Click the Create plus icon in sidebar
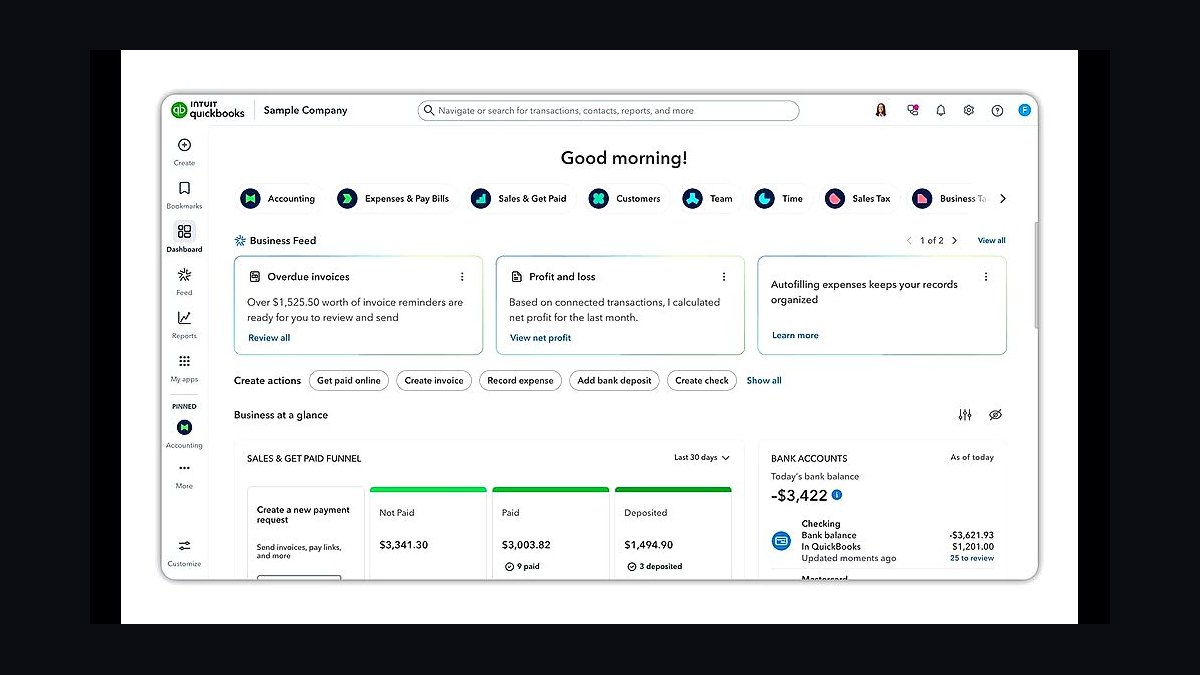 pos(184,145)
